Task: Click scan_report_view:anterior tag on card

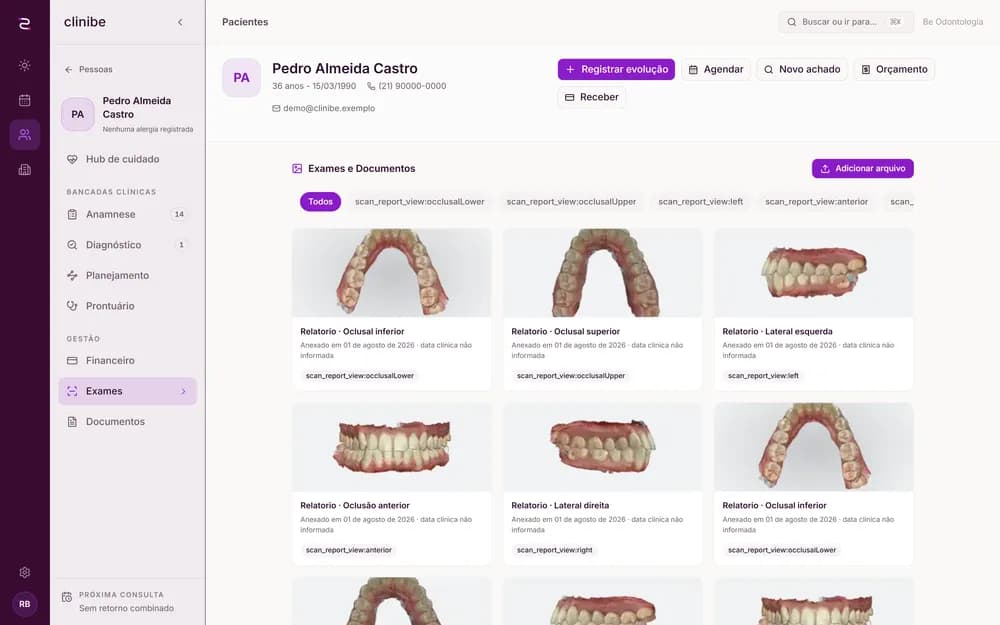Action: tap(349, 550)
